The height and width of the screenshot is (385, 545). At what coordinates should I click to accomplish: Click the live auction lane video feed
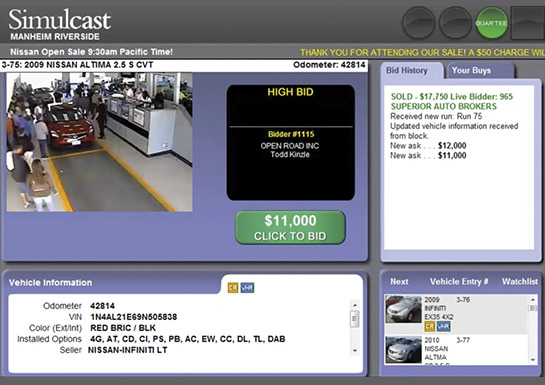99,142
